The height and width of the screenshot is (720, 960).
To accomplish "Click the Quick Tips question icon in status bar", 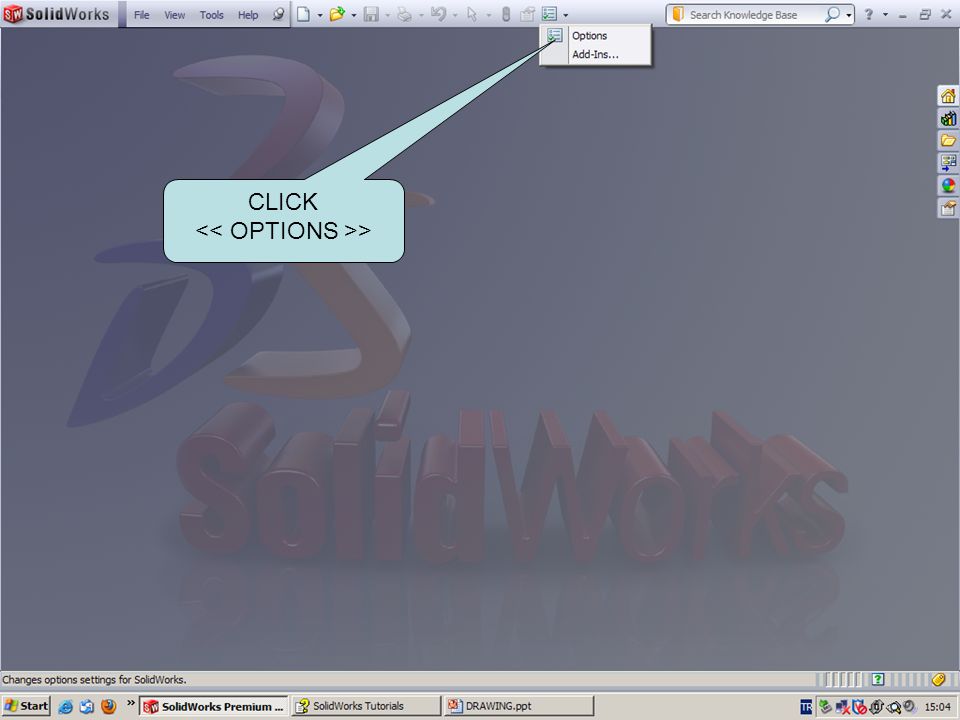I will [x=878, y=679].
